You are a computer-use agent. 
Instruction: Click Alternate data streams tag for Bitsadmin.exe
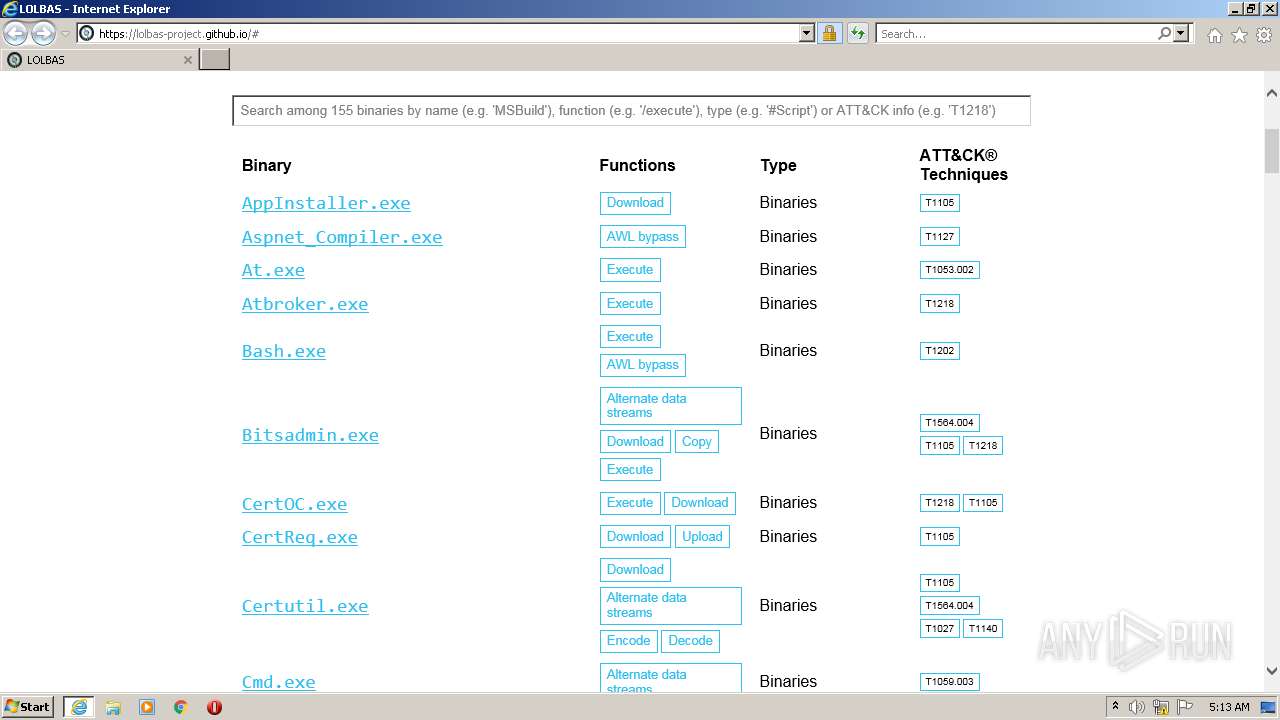pyautogui.click(x=671, y=406)
